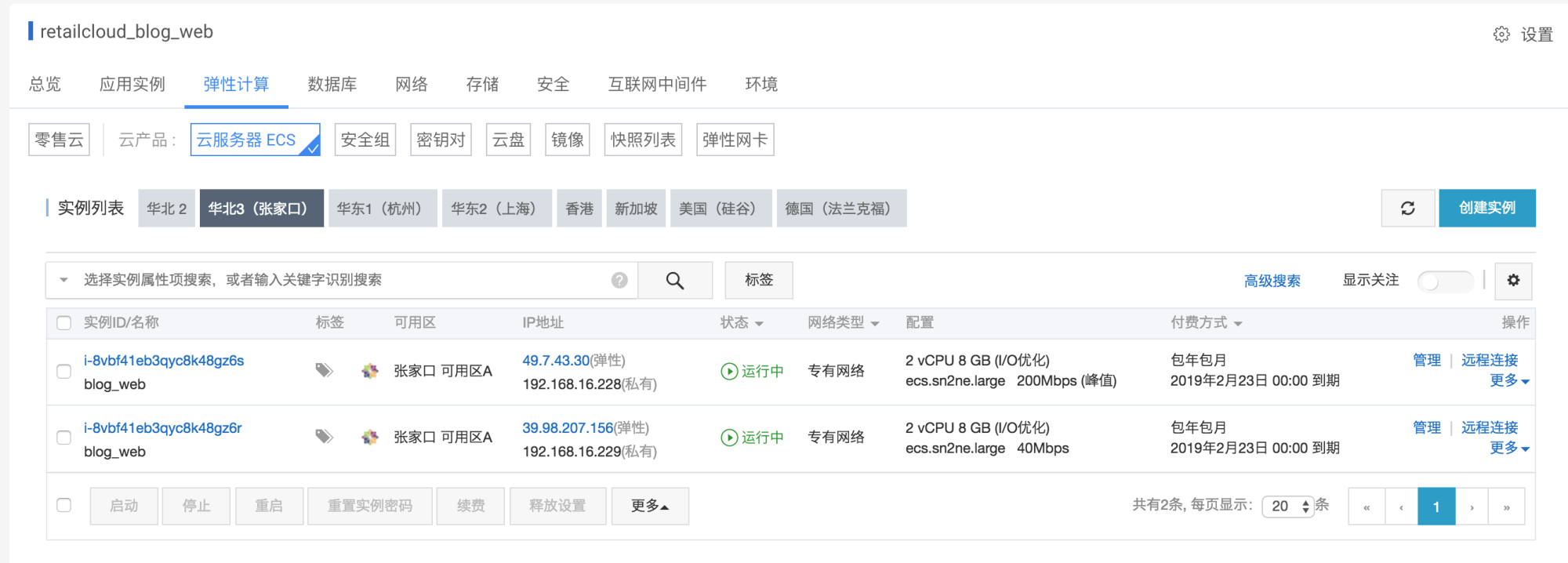This screenshot has width=1568, height=563.
Task: Click tag icon for instance i-8vbf41eb3qyc8k48gz6s
Action: click(x=324, y=370)
